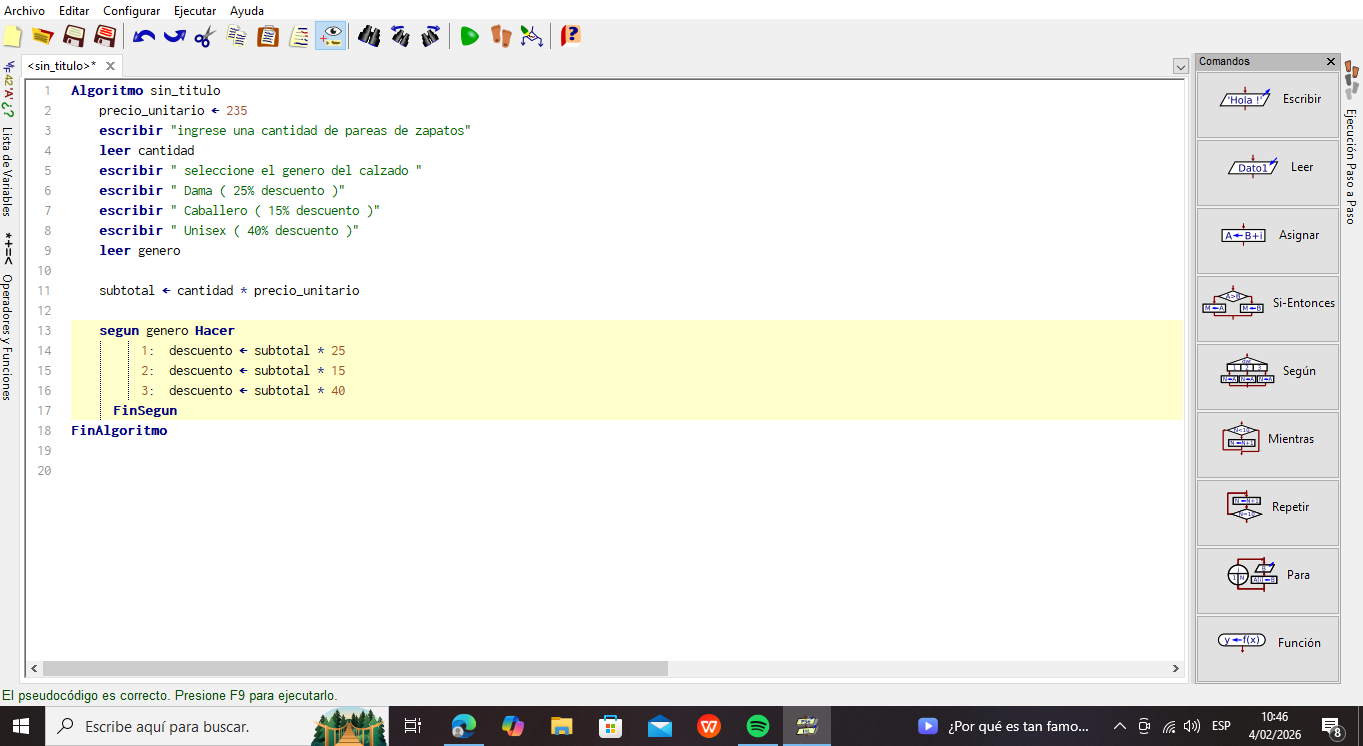Select the <sin_titulo>* document tab
Image resolution: width=1363 pixels, height=746 pixels.
pos(62,66)
